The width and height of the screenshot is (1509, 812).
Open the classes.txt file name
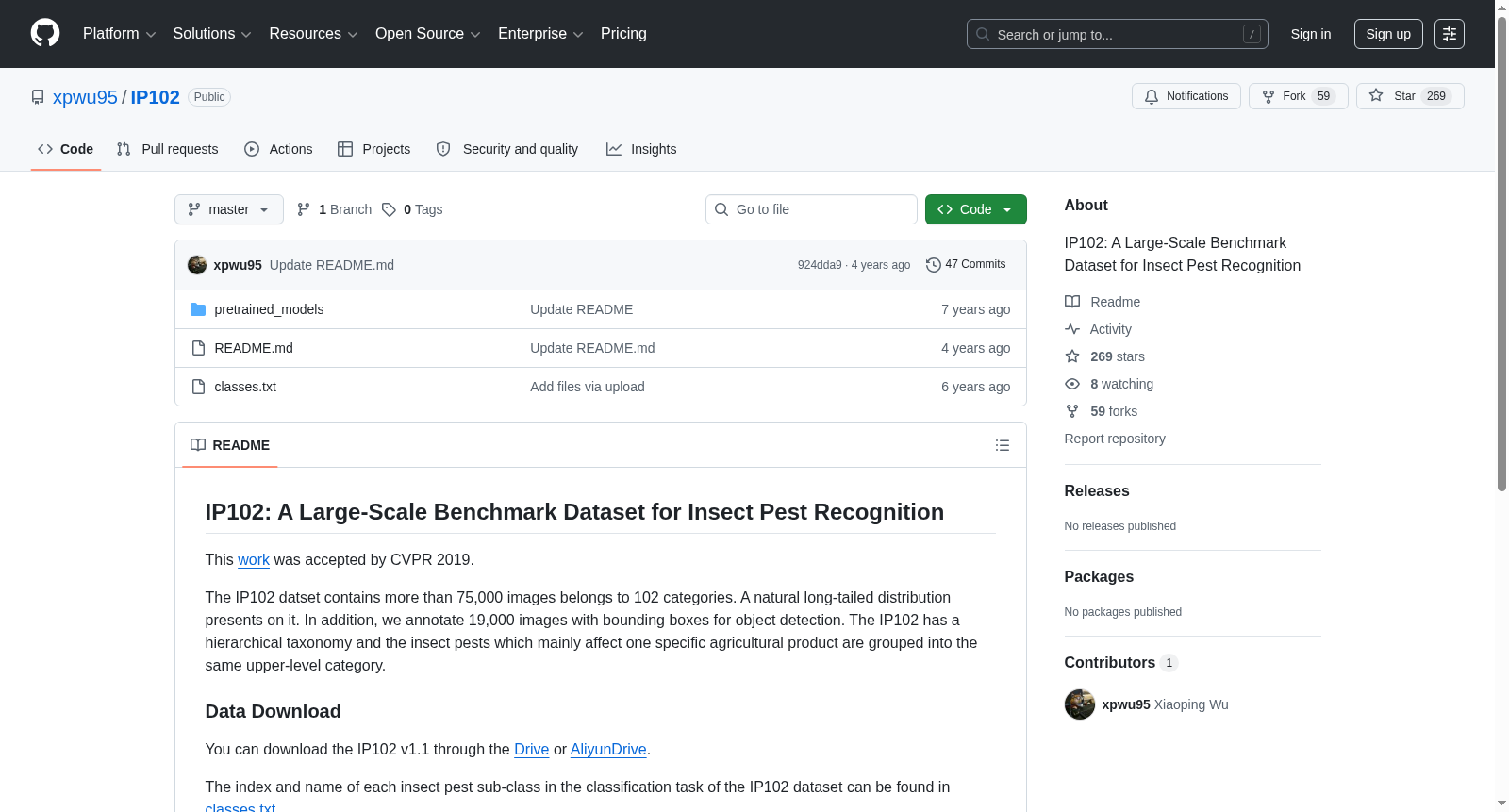(x=245, y=387)
